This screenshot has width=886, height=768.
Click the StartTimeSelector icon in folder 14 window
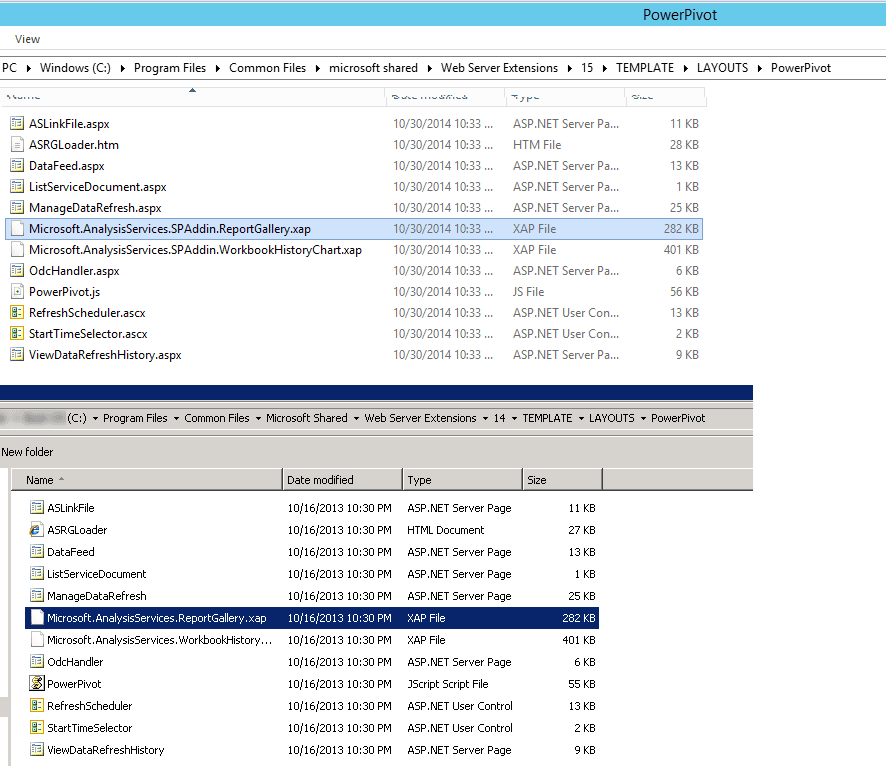[x=37, y=728]
